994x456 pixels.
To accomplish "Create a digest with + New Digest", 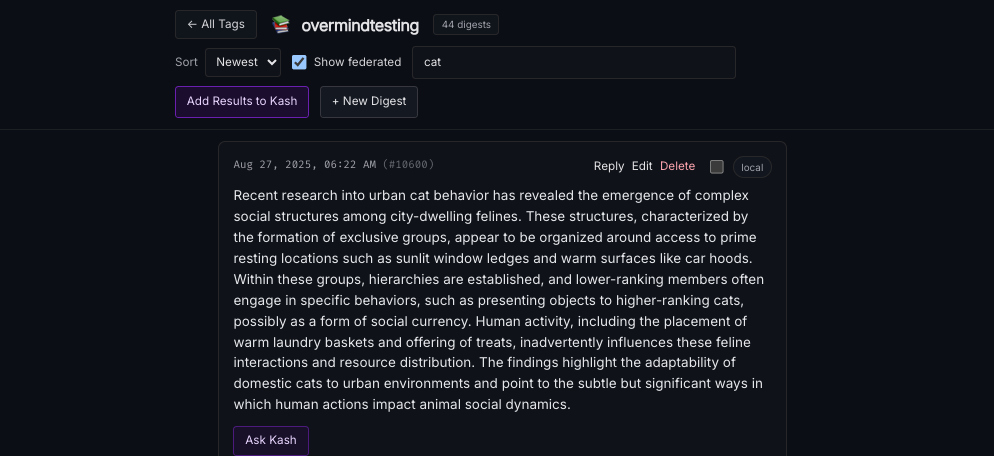I will [369, 102].
